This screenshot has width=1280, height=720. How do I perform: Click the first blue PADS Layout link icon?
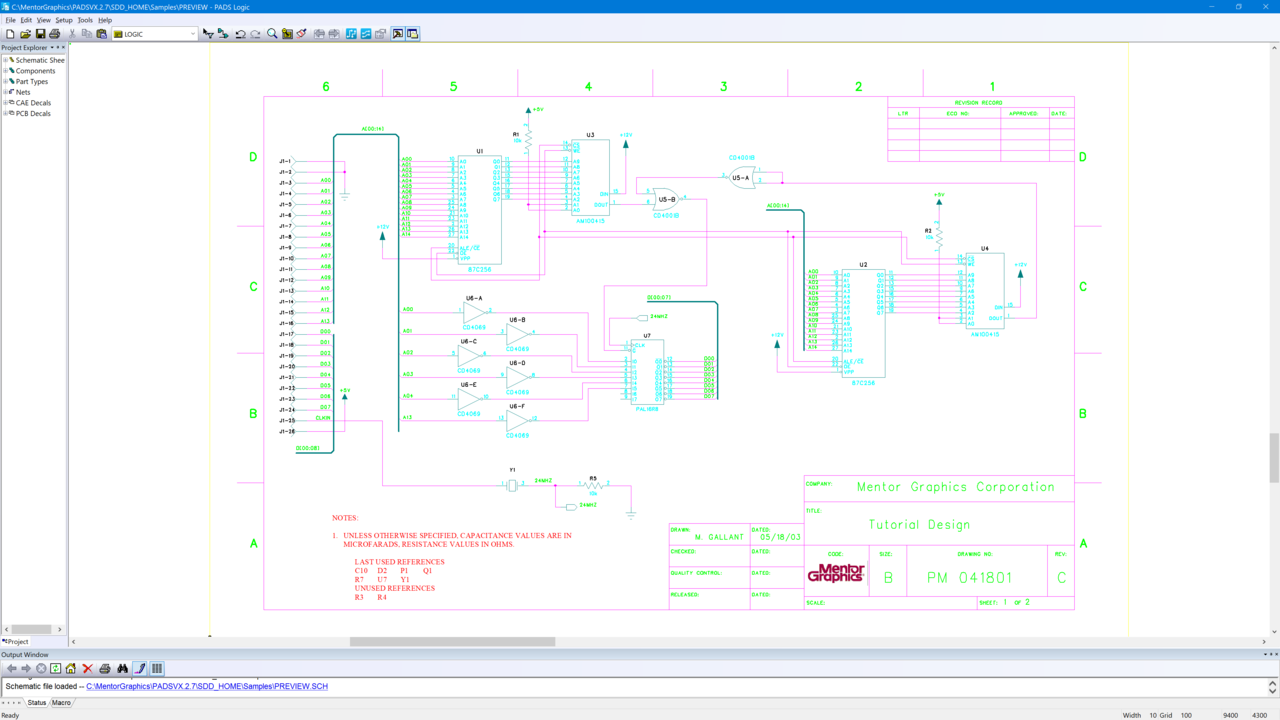351,34
